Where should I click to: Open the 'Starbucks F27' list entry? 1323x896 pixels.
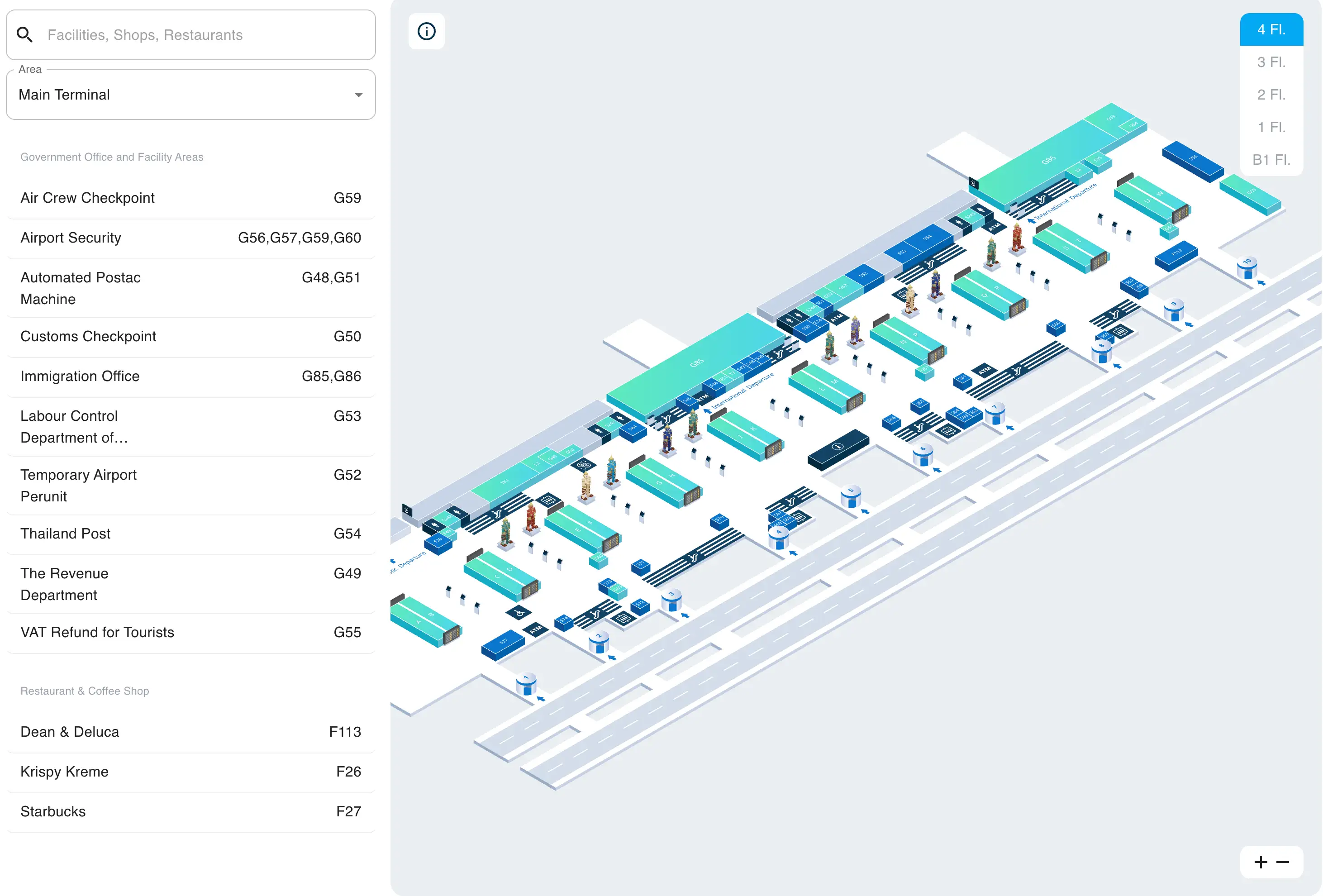[x=190, y=811]
